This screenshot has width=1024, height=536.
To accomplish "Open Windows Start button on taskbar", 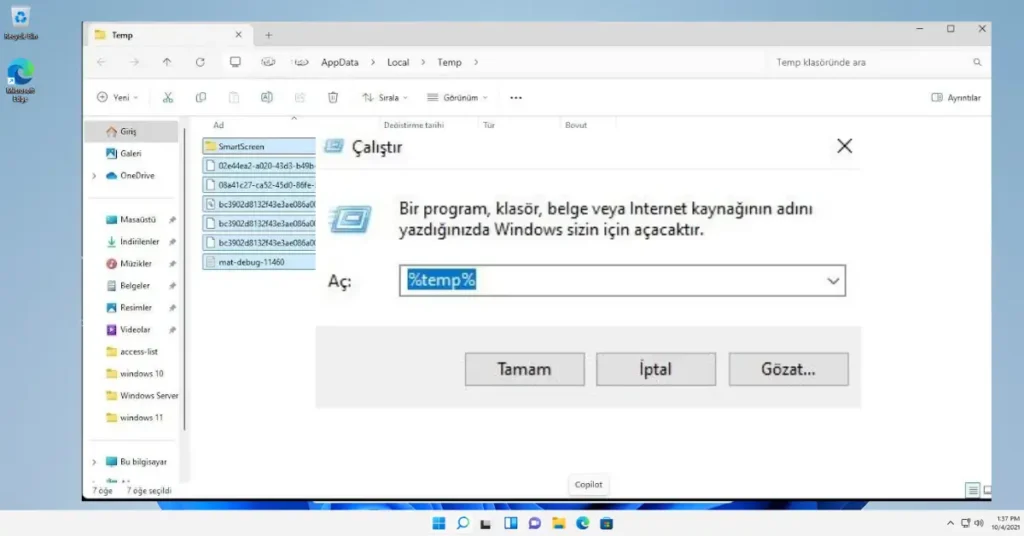I will coord(439,523).
